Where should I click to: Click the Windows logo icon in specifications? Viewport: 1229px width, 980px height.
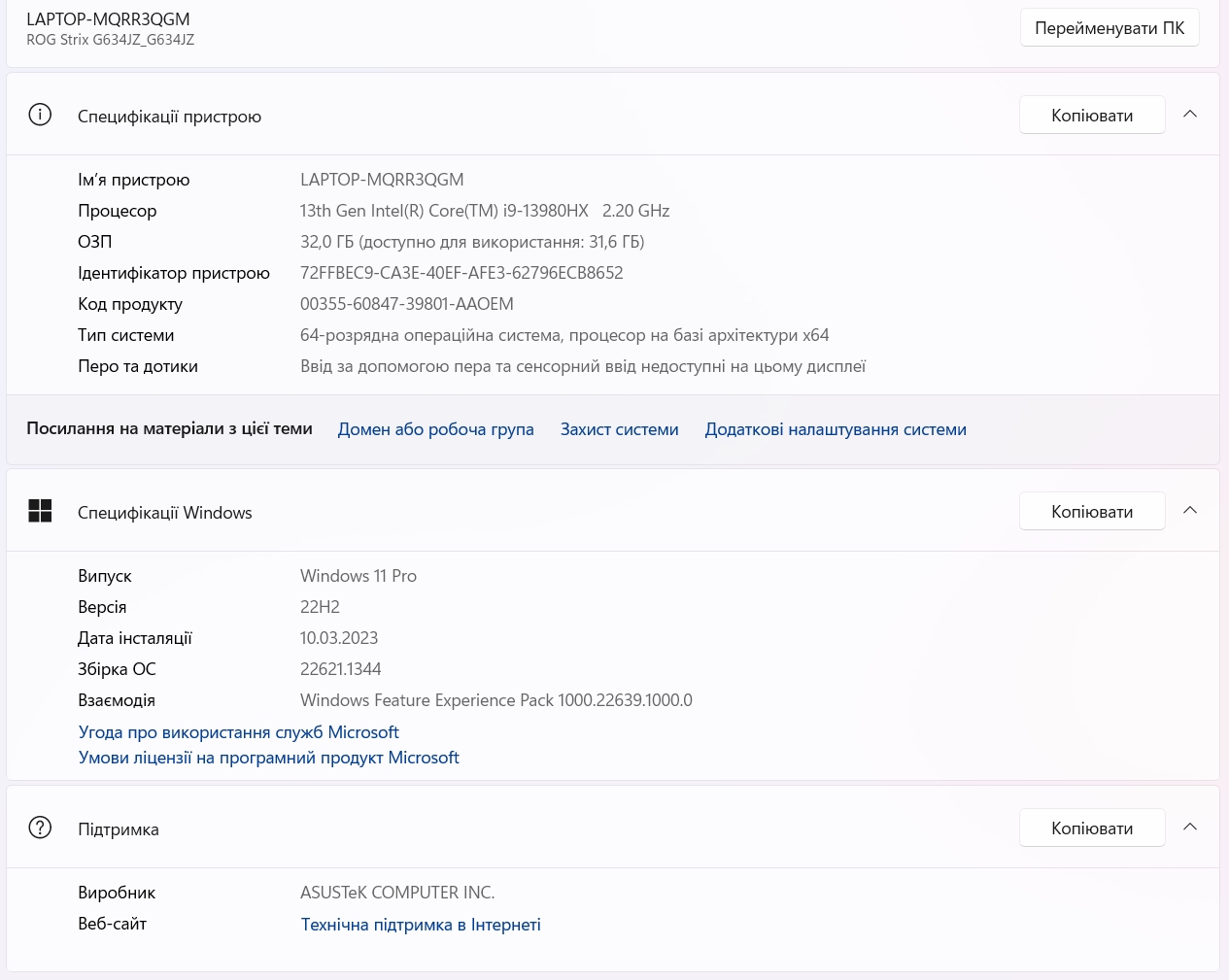pyautogui.click(x=40, y=511)
